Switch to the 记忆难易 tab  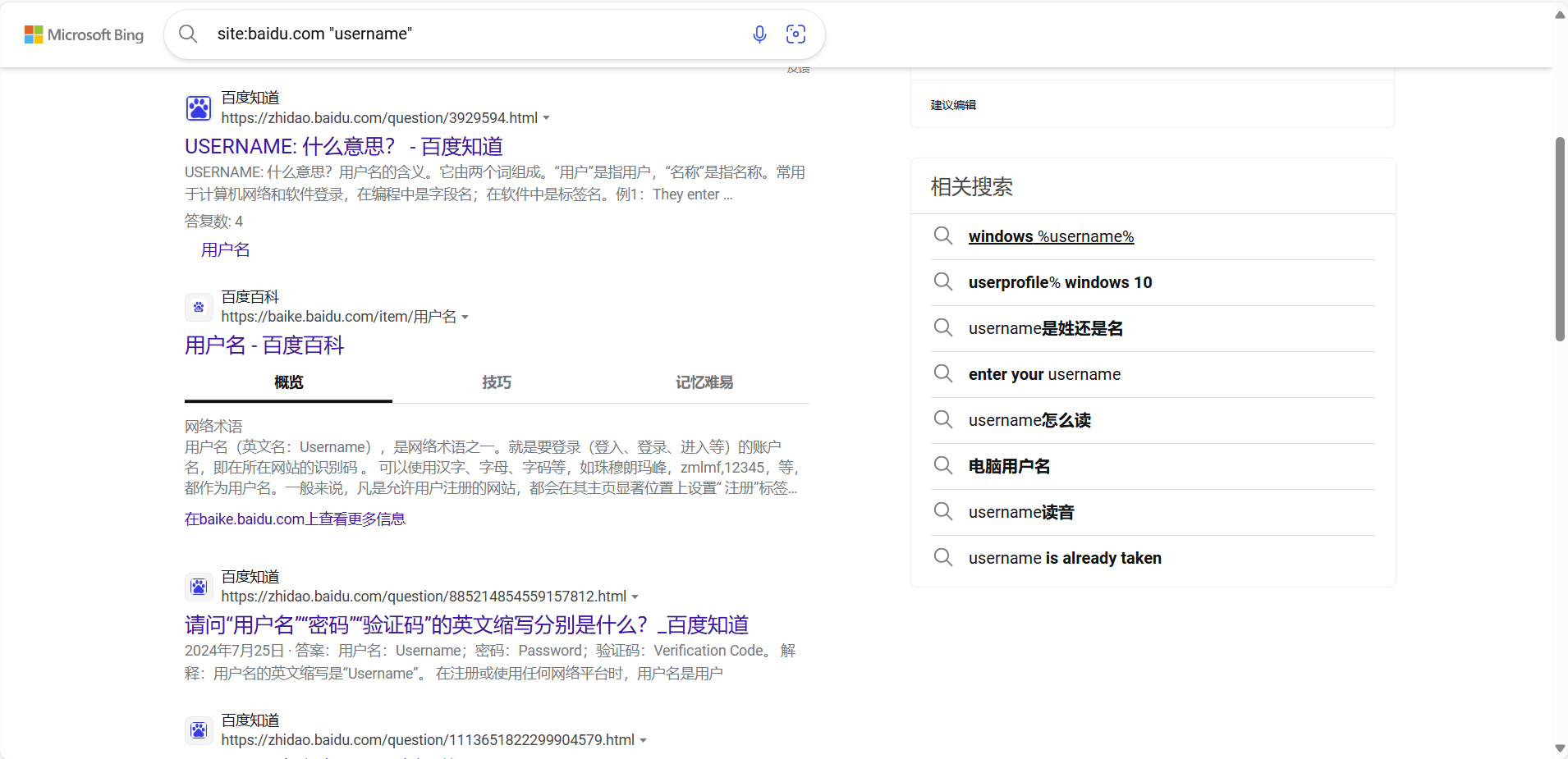point(704,382)
